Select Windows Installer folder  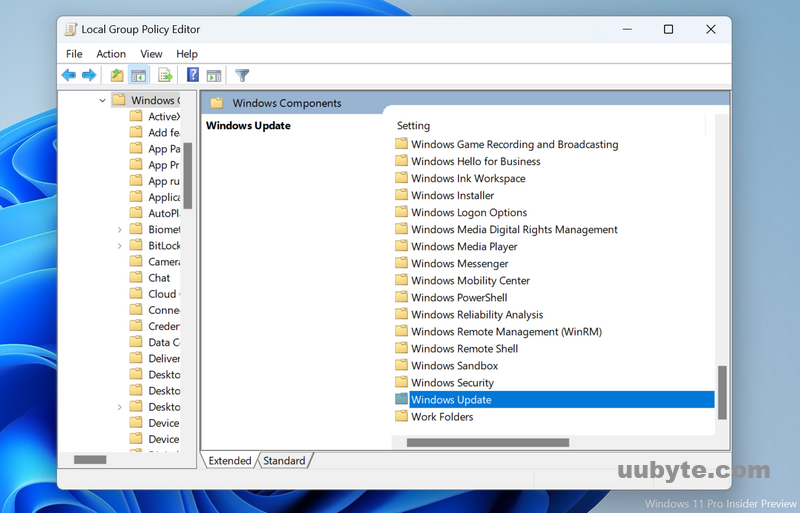click(x=453, y=196)
